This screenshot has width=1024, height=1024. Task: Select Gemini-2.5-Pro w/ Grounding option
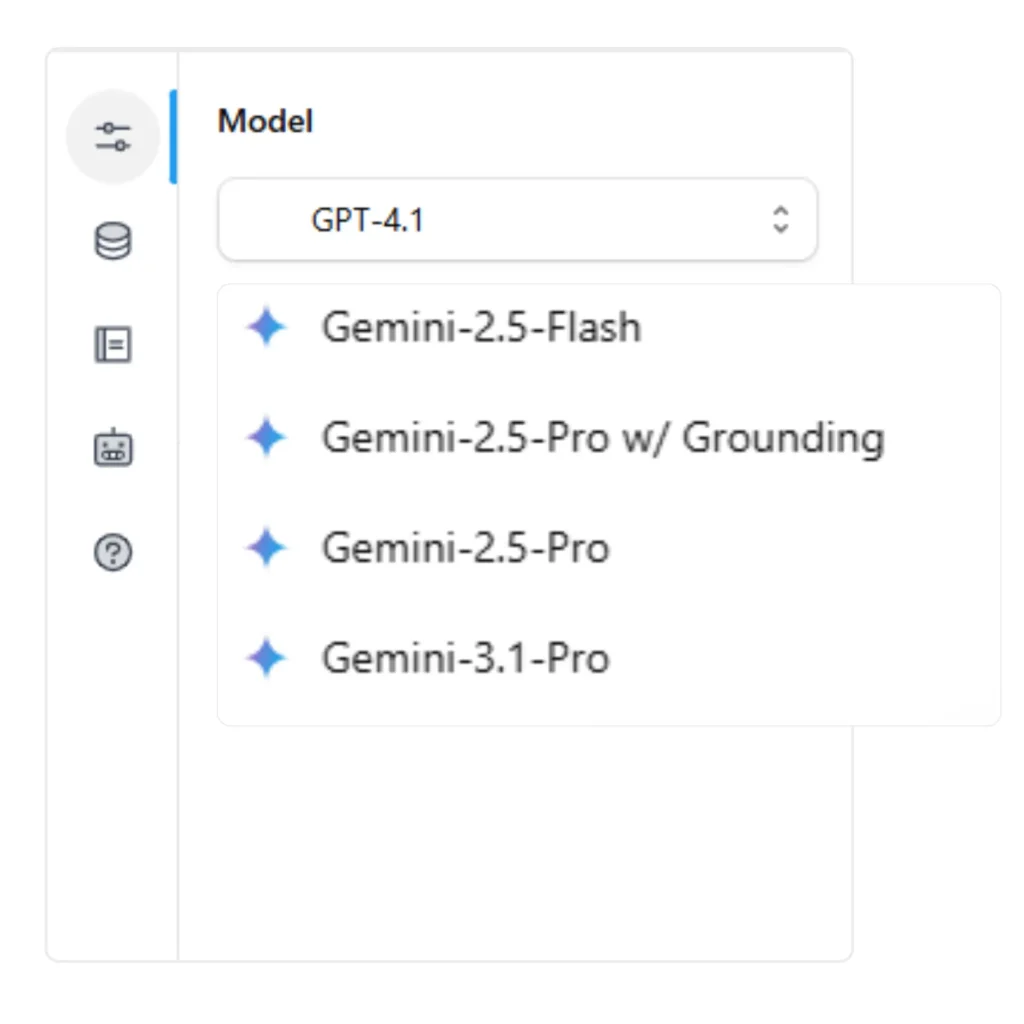tap(603, 437)
